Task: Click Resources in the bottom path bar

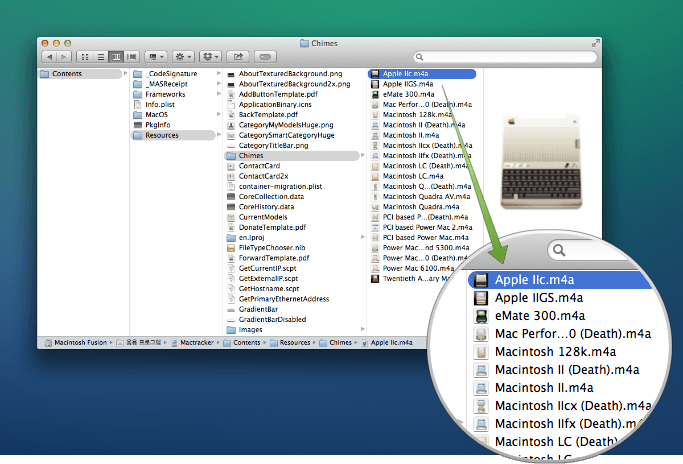Action: coord(290,342)
